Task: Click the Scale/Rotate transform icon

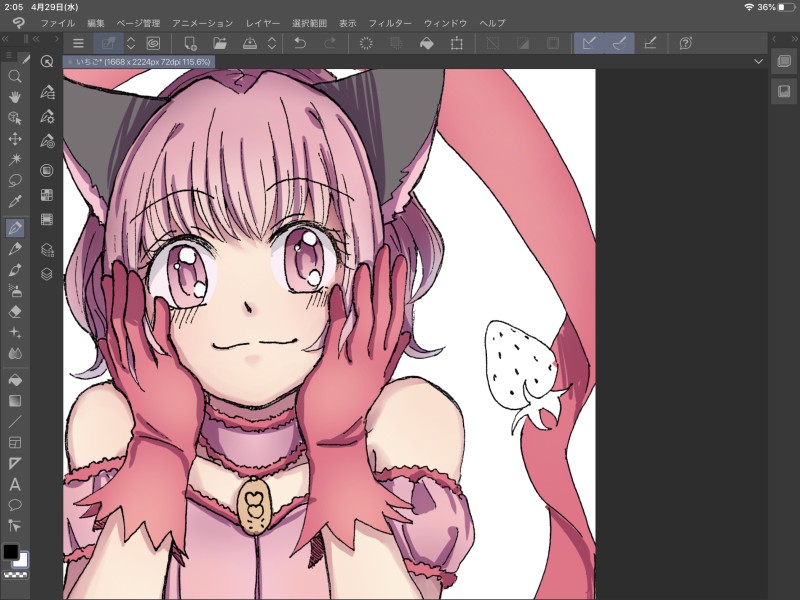Action: coord(457,43)
